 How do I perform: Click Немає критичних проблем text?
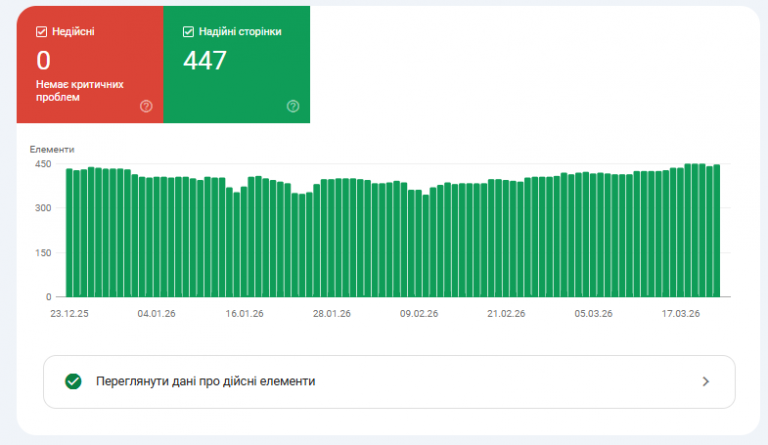[x=79, y=91]
